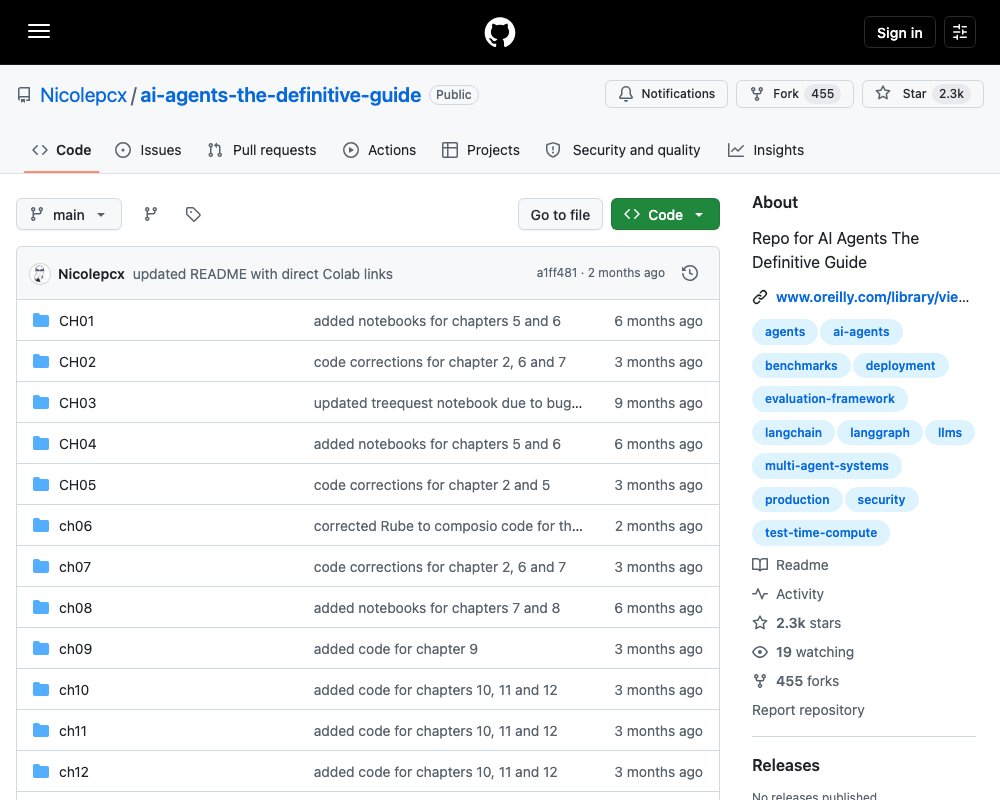Click the ch06 folder icon
Screen dimensions: 1000x800
coord(41,526)
